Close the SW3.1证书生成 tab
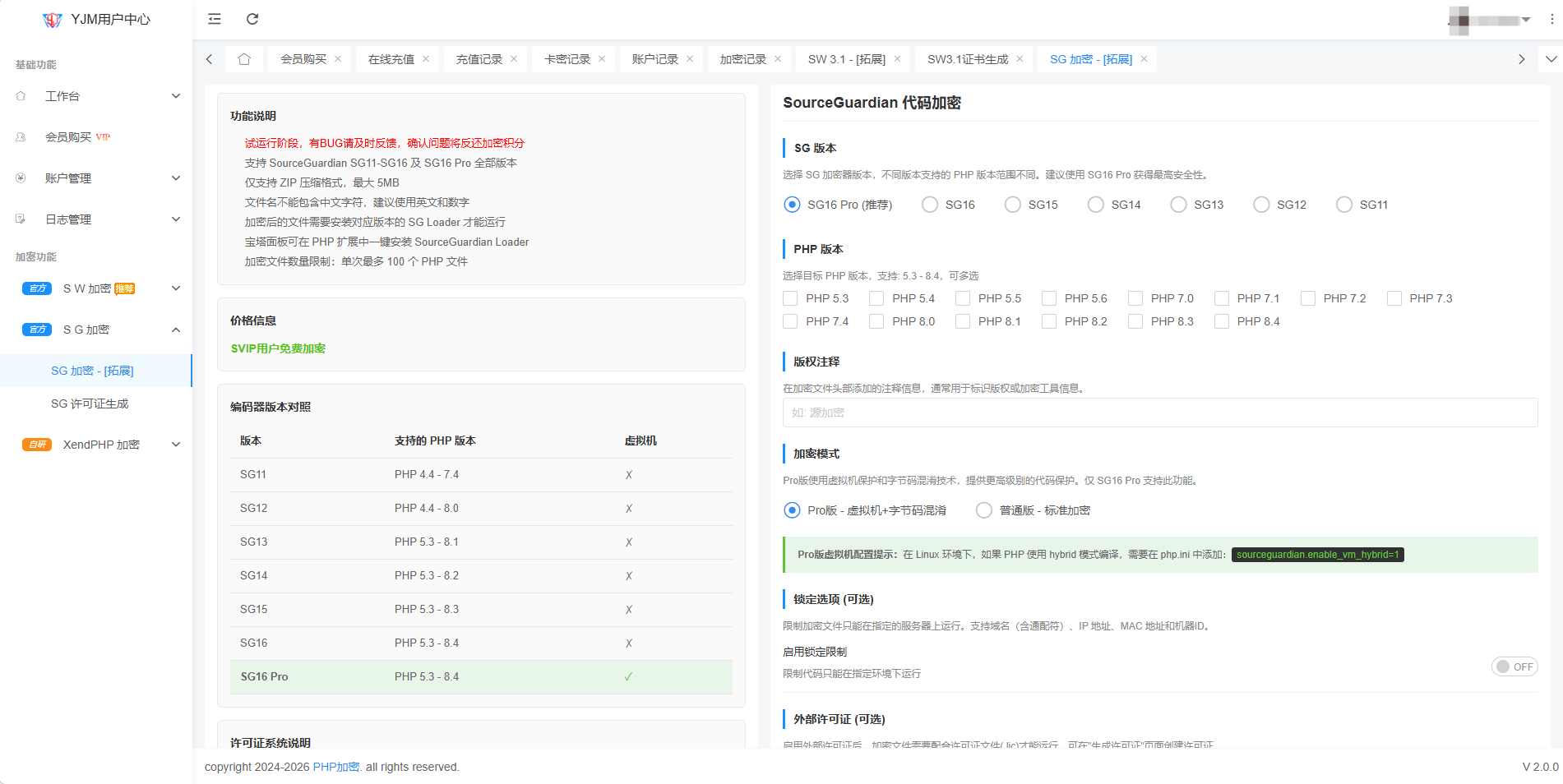The image size is (1563, 784). pyautogui.click(x=1020, y=59)
